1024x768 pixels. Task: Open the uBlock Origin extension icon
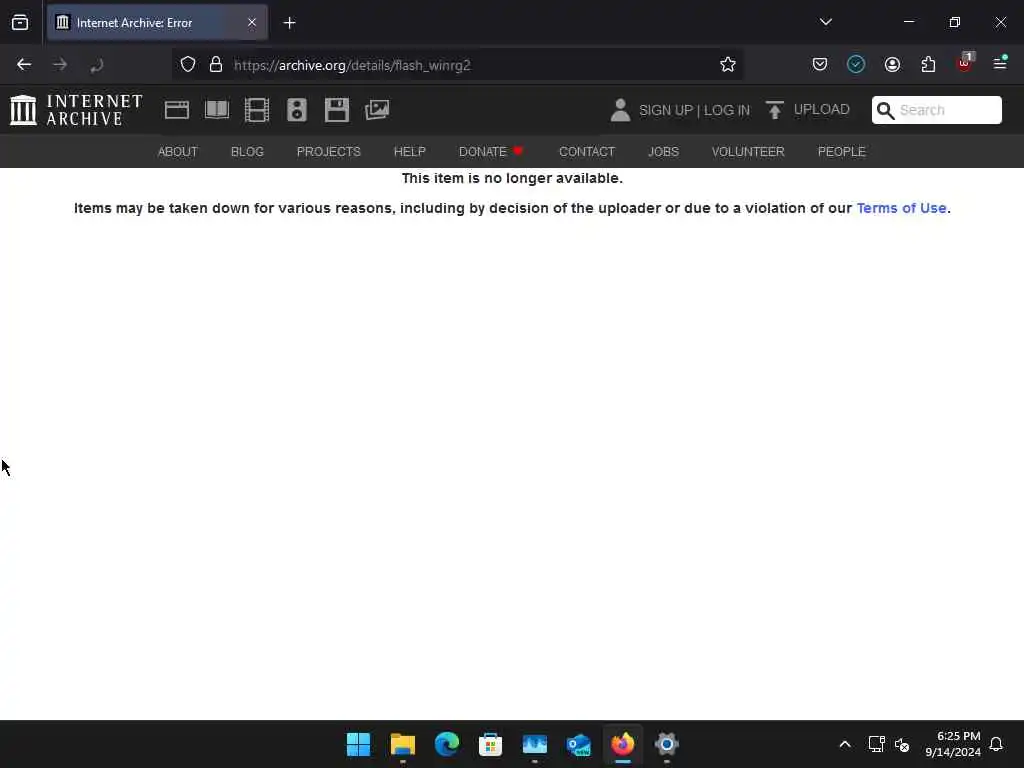(965, 63)
